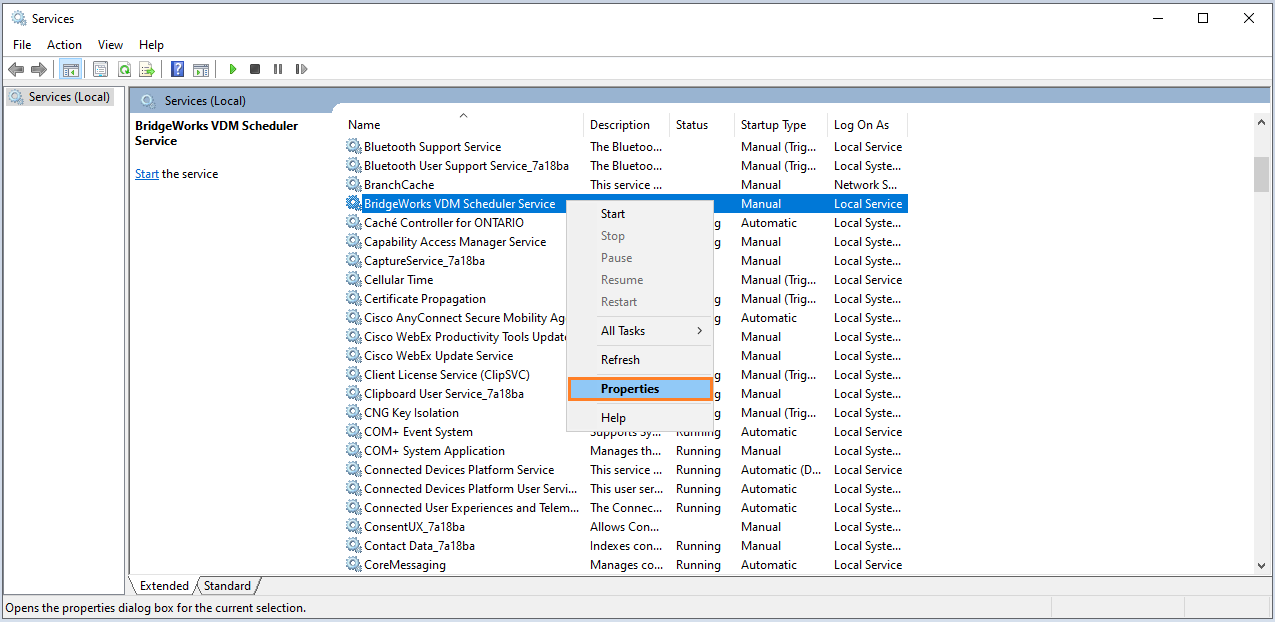Sort by the Log On As column header
This screenshot has width=1275, height=622.
click(867, 125)
